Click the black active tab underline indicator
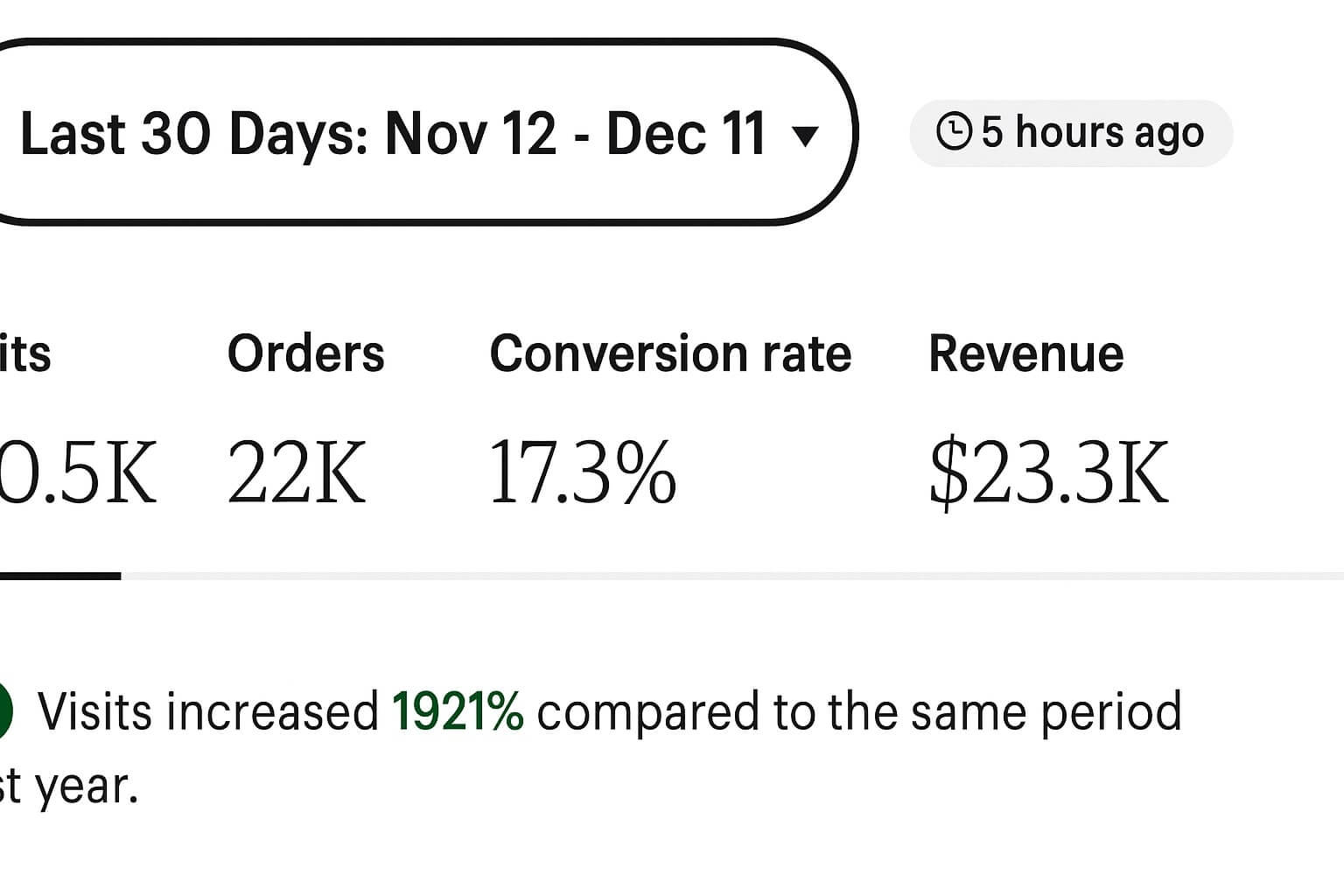Viewport: 1344px width, 896px height. pyautogui.click(x=60, y=576)
